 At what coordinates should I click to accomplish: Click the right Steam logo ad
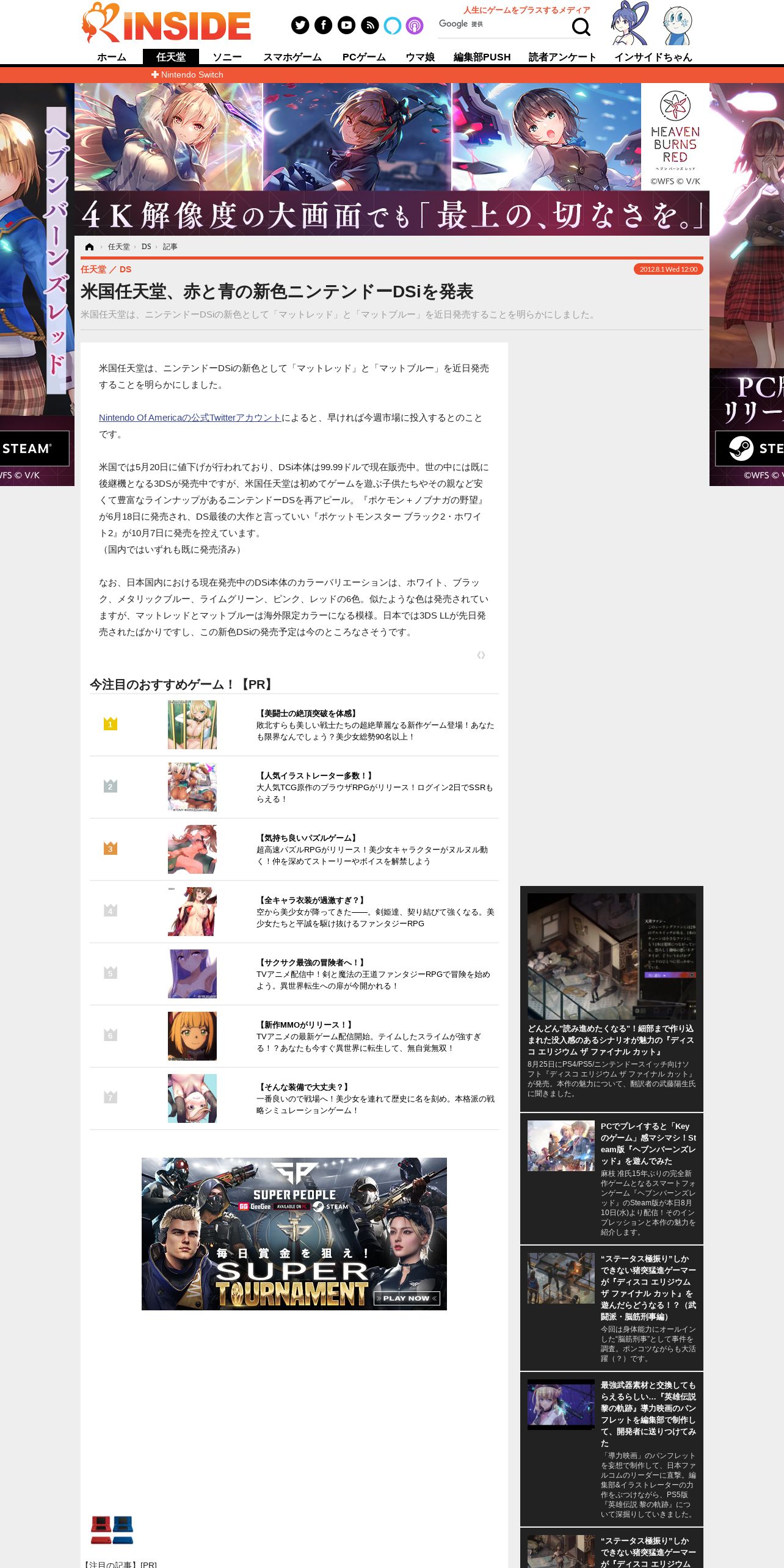750,448
